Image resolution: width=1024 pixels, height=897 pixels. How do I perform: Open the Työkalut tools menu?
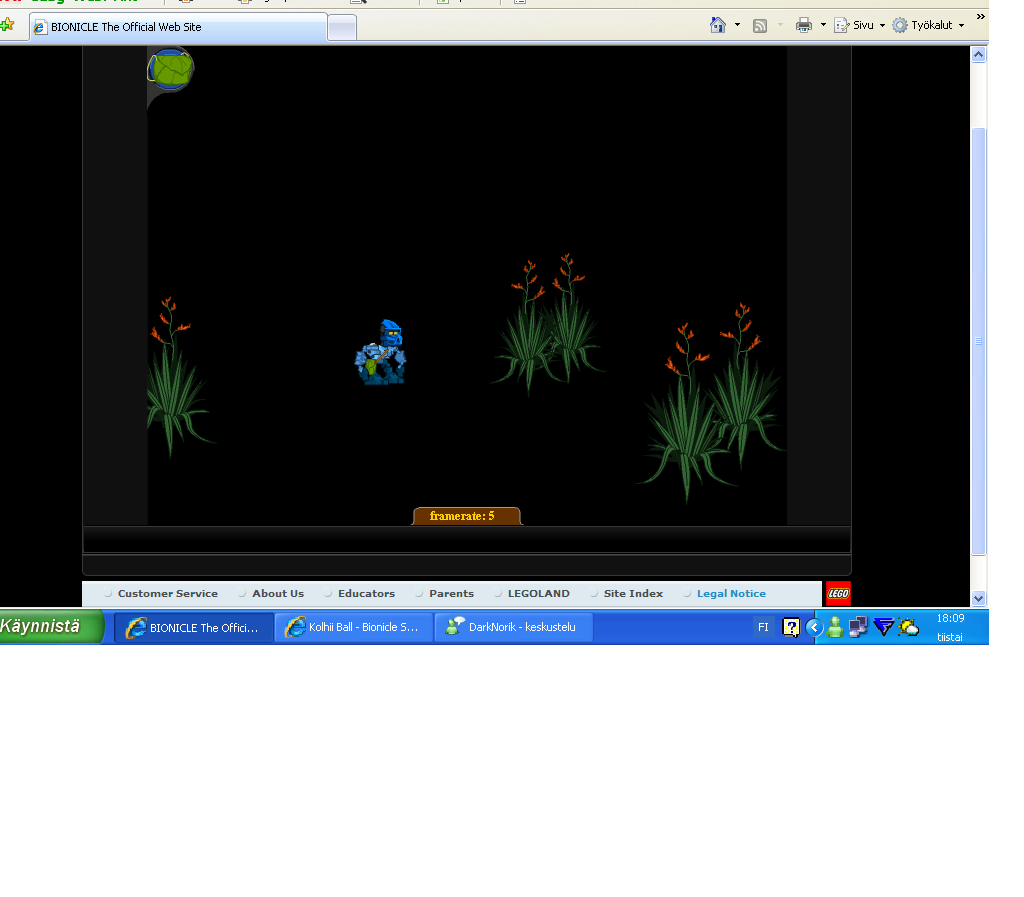928,25
